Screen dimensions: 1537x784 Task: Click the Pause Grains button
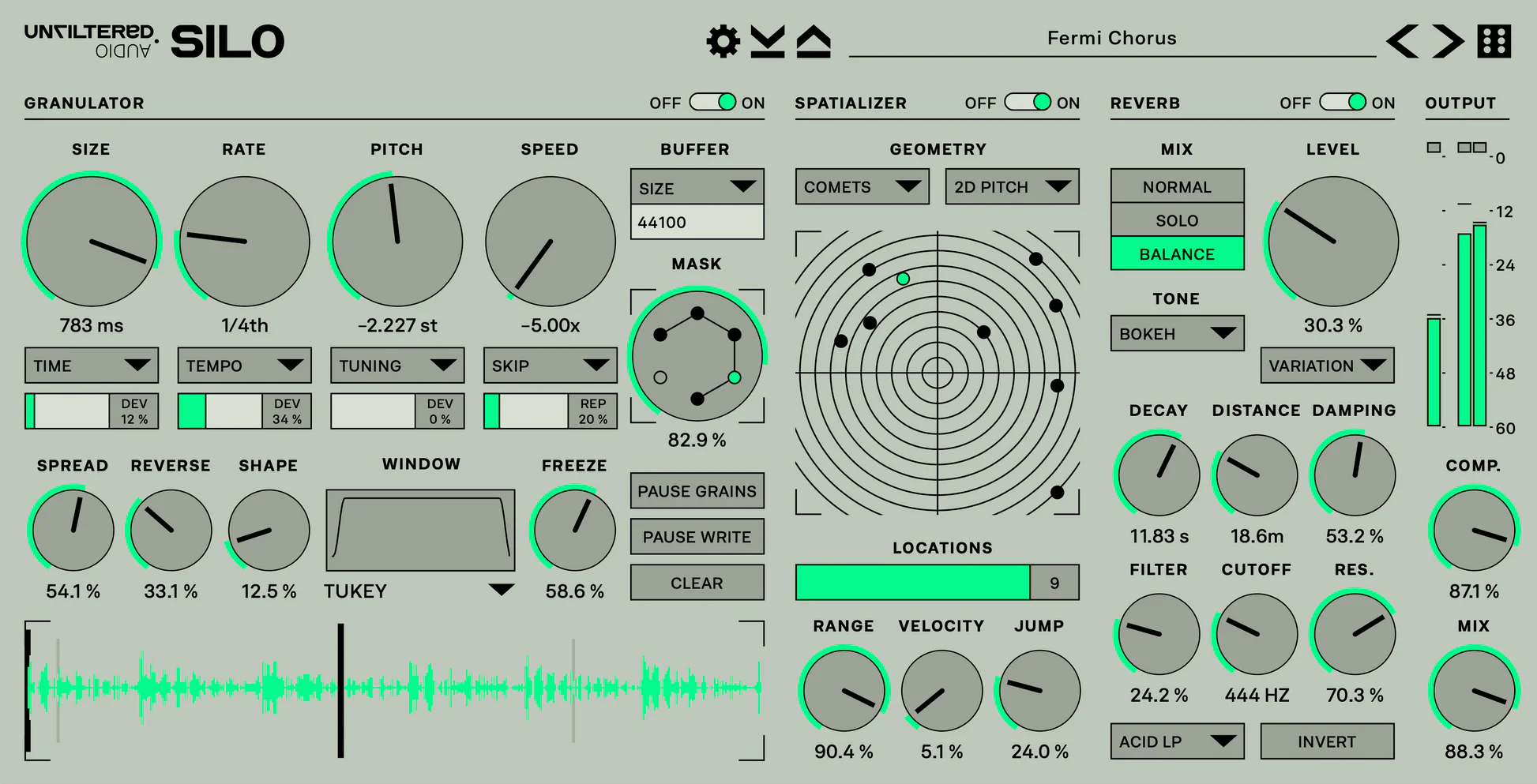tap(697, 491)
